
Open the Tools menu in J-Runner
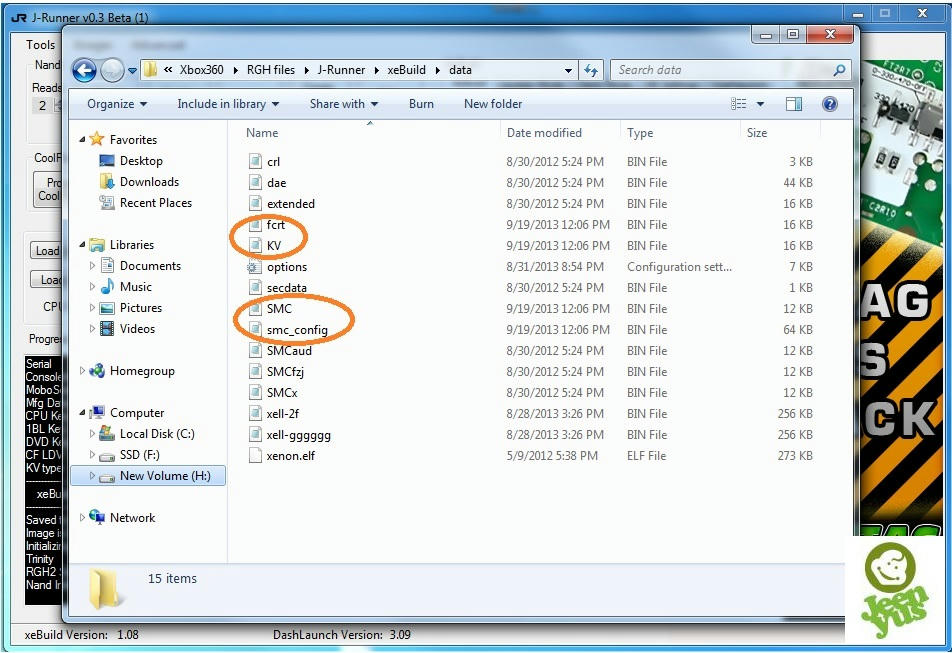(x=41, y=44)
